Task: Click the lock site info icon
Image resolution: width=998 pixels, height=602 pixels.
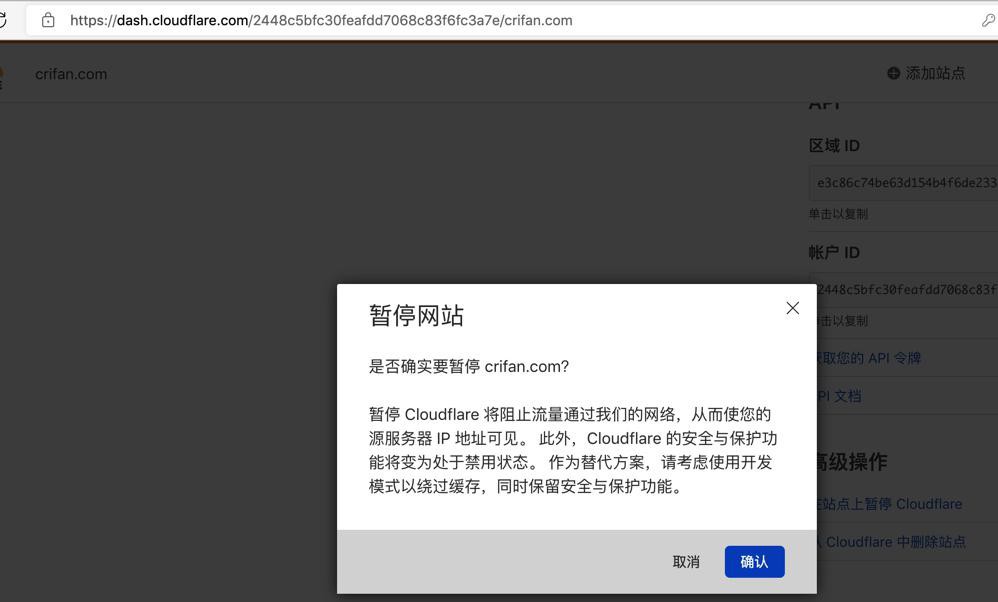Action: point(48,20)
